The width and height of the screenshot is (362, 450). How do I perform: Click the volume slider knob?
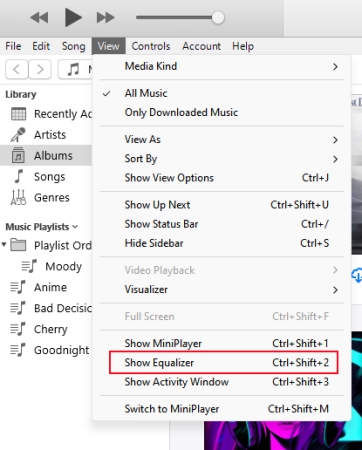click(x=218, y=17)
